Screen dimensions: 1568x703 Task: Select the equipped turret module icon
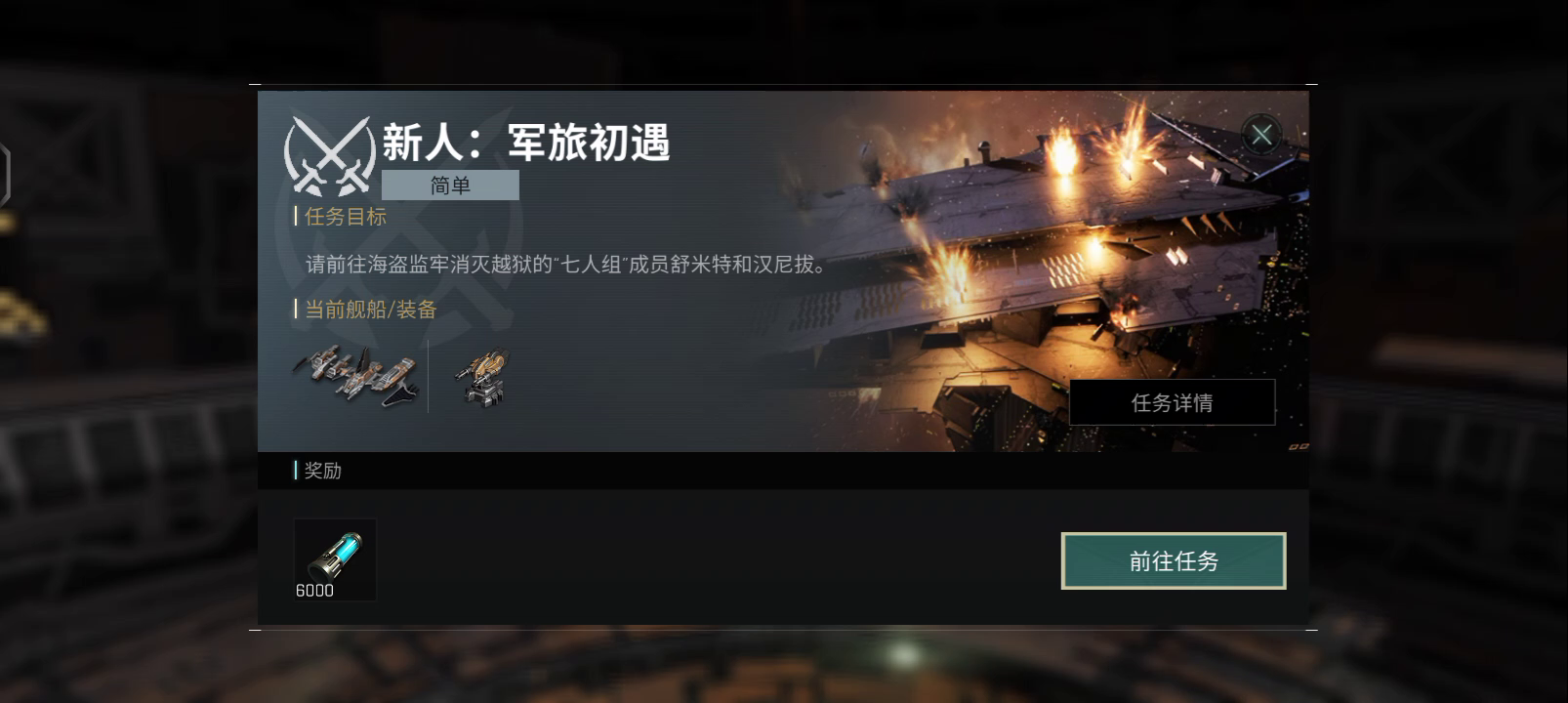(482, 377)
